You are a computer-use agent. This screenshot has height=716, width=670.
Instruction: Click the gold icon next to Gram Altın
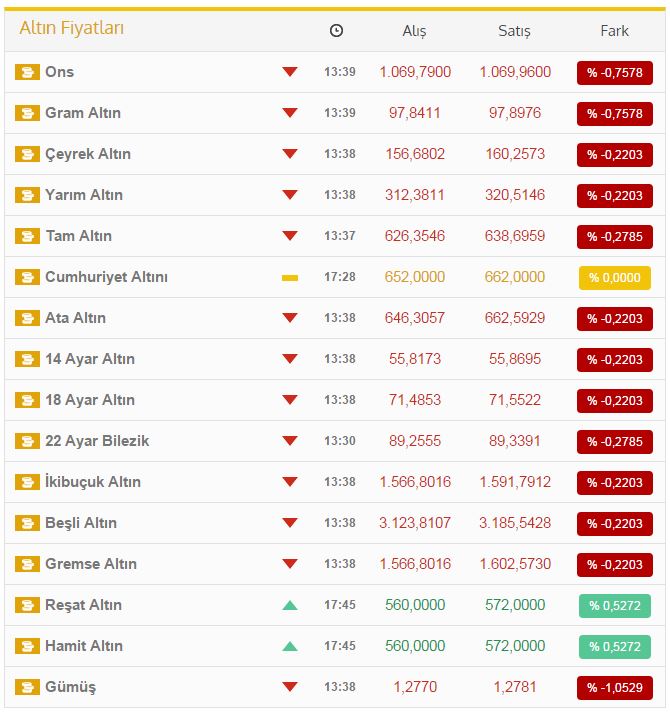[x=27, y=113]
